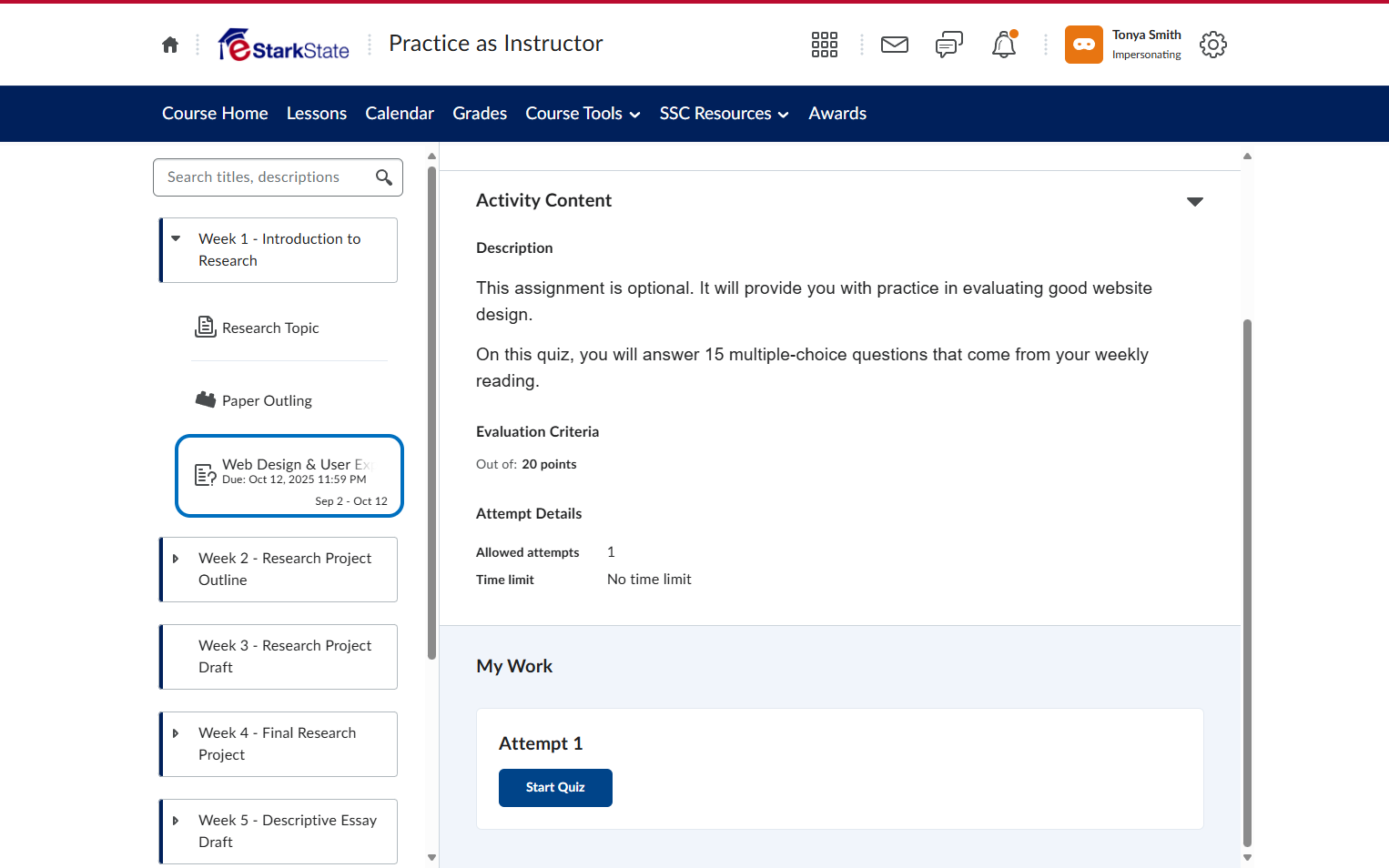Click the content scroll-up arrow
The image size is (1389, 868).
(1248, 156)
